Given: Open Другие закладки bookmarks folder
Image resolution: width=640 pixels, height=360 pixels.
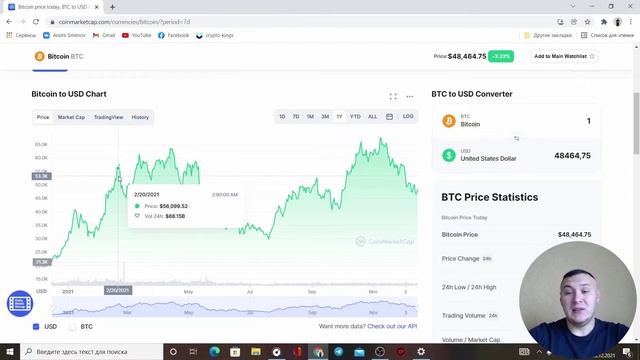Looking at the screenshot, I should [x=548, y=36].
